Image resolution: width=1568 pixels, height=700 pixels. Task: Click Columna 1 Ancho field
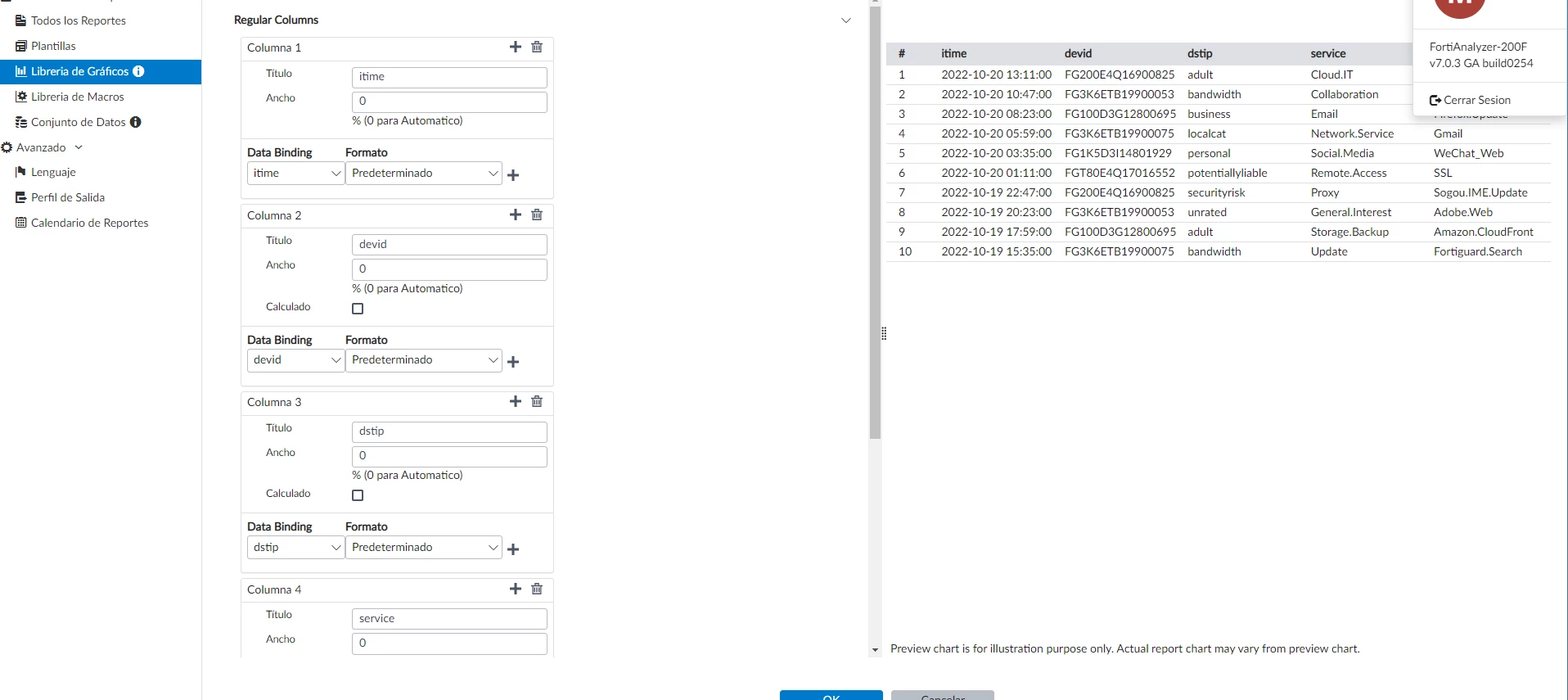click(449, 102)
